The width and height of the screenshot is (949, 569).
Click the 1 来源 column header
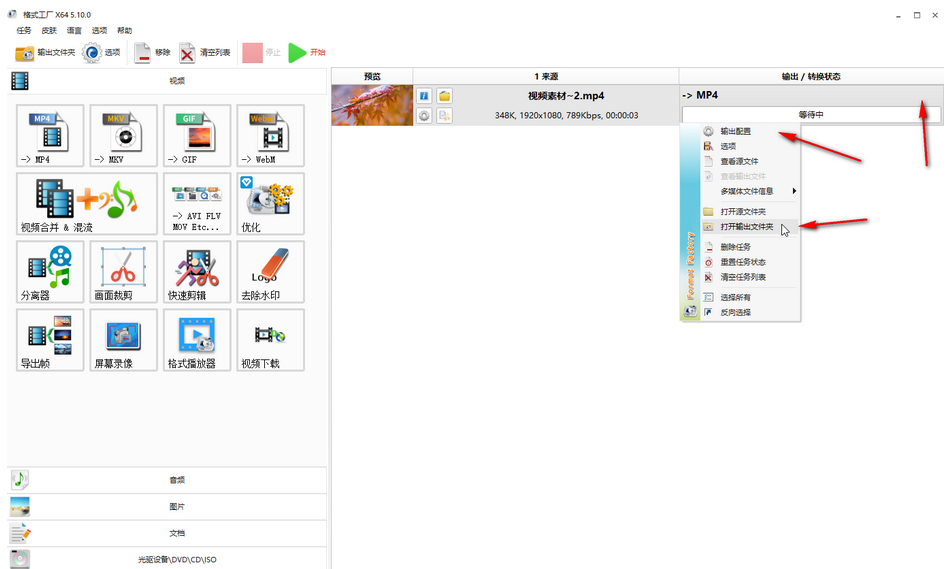point(546,76)
